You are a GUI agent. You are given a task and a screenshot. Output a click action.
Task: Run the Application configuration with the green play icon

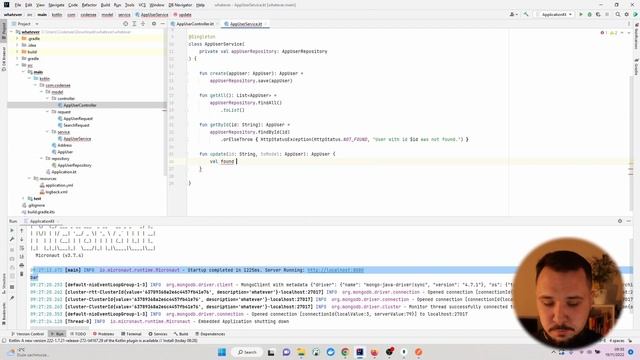(581, 14)
